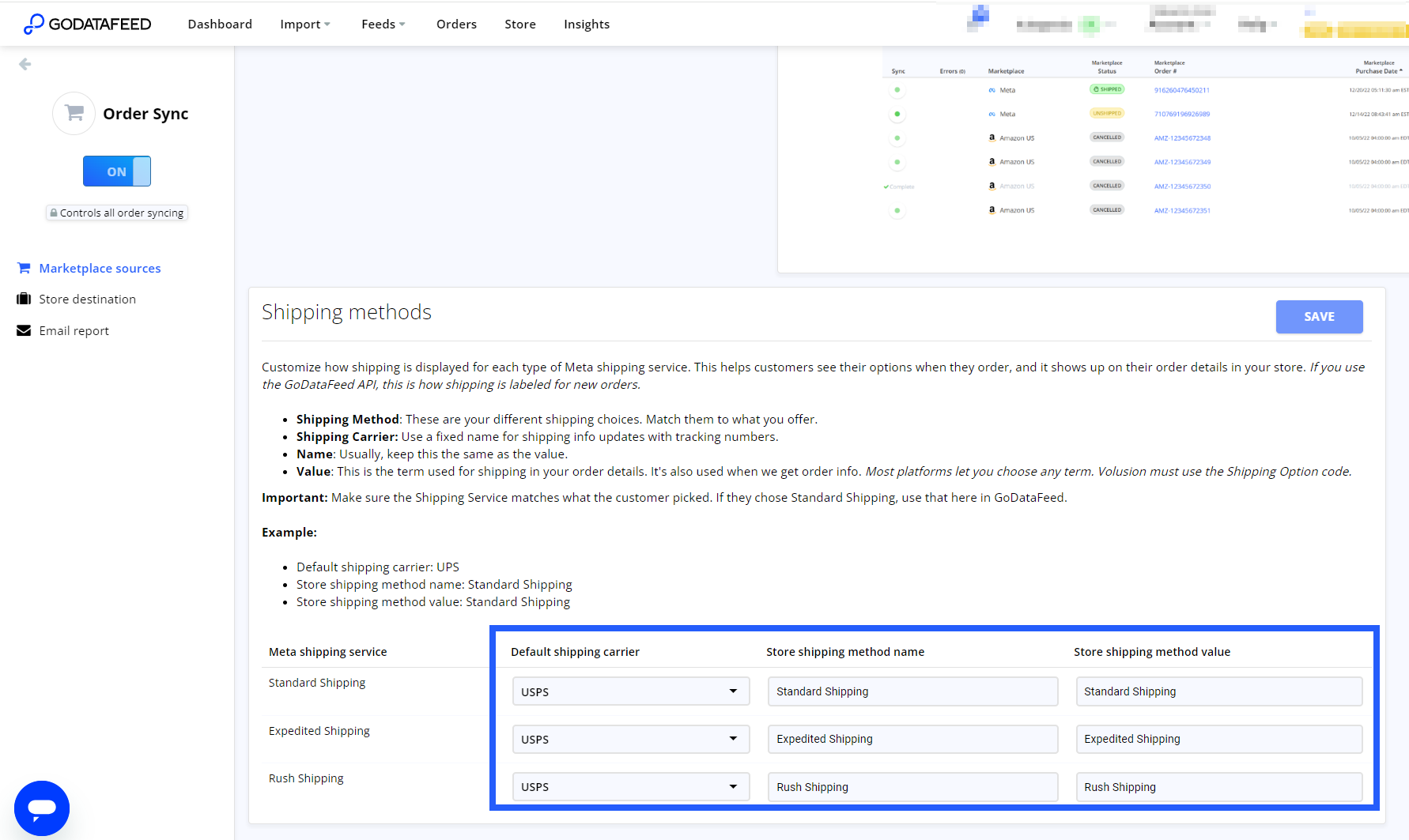Edit Expedited Shipping method value field
Screen dimensions: 1409x840
point(1218,739)
